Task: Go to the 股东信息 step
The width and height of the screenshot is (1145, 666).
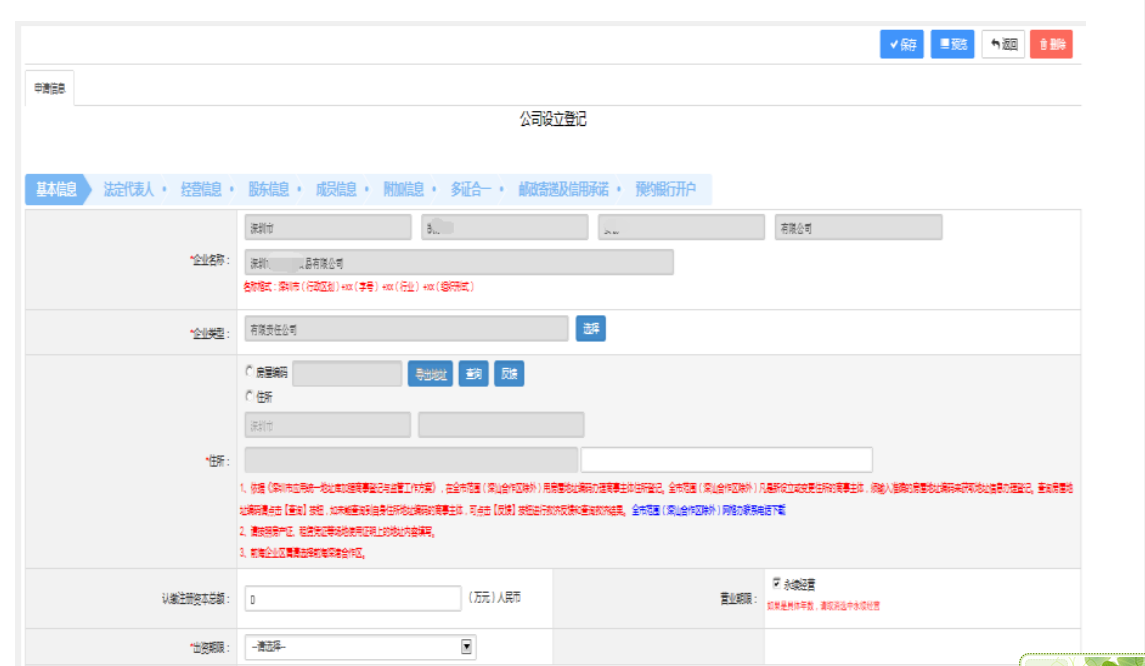Action: (x=268, y=189)
